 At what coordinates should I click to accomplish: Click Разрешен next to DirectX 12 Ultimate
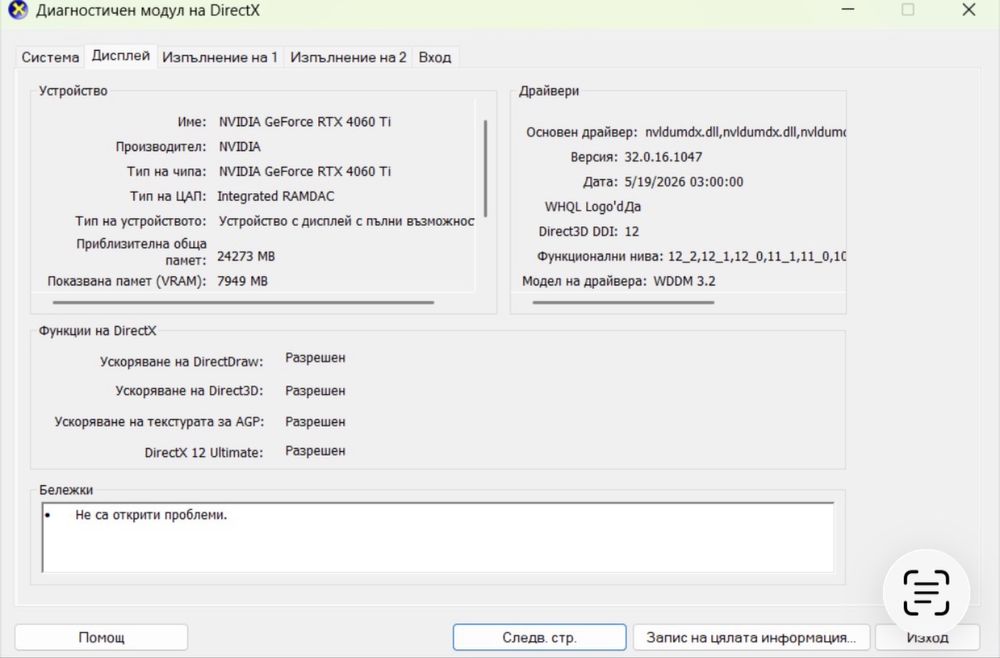[x=315, y=451]
